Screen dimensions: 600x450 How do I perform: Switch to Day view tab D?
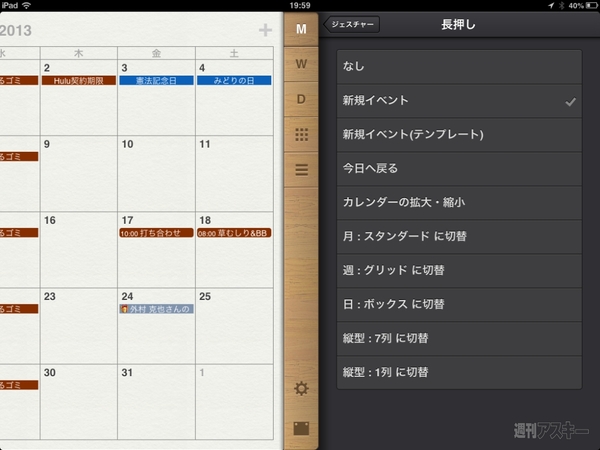[301, 99]
